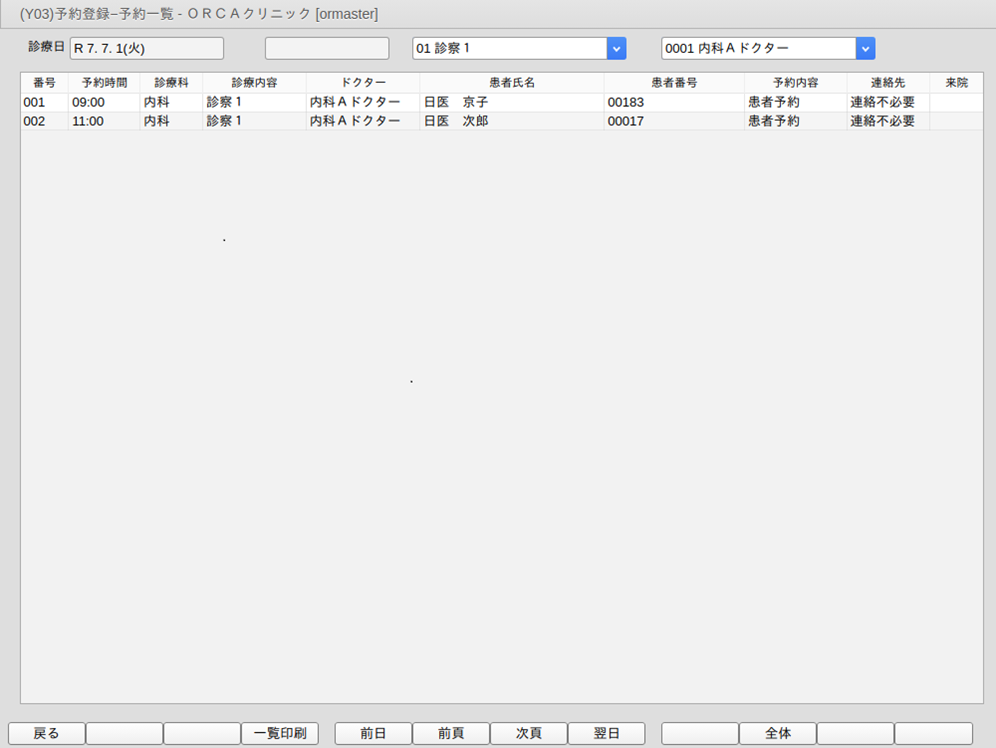Click the 来院 column header
Image resolution: width=996 pixels, height=748 pixels.
point(956,82)
